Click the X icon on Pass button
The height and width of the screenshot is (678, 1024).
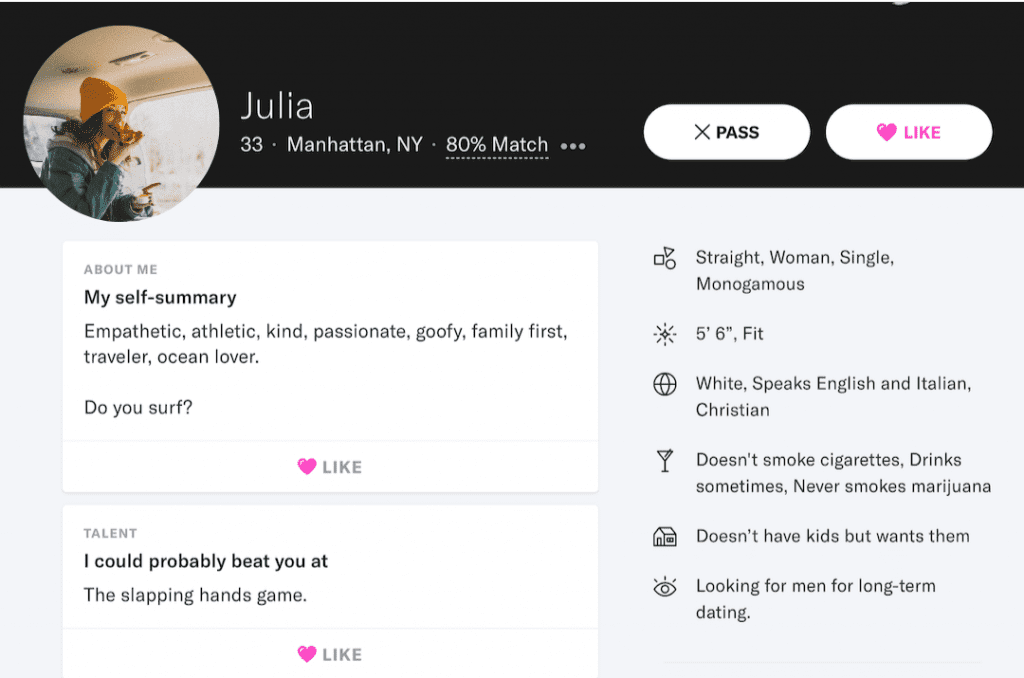tap(702, 132)
